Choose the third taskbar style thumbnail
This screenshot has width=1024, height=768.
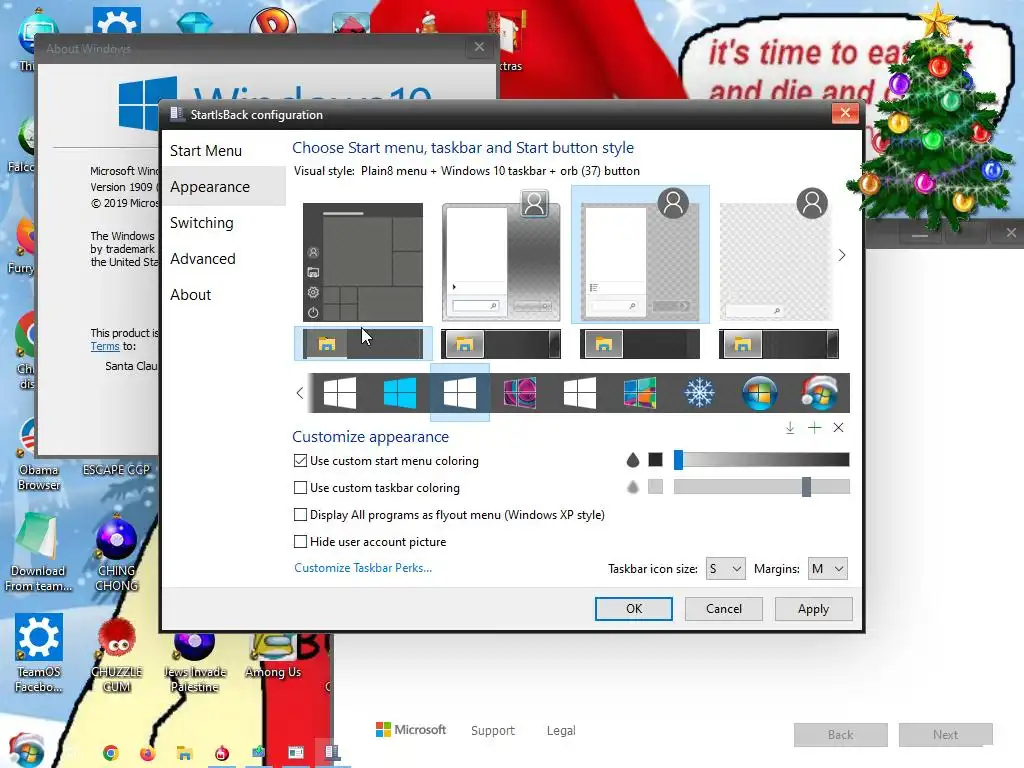pyautogui.click(x=640, y=344)
